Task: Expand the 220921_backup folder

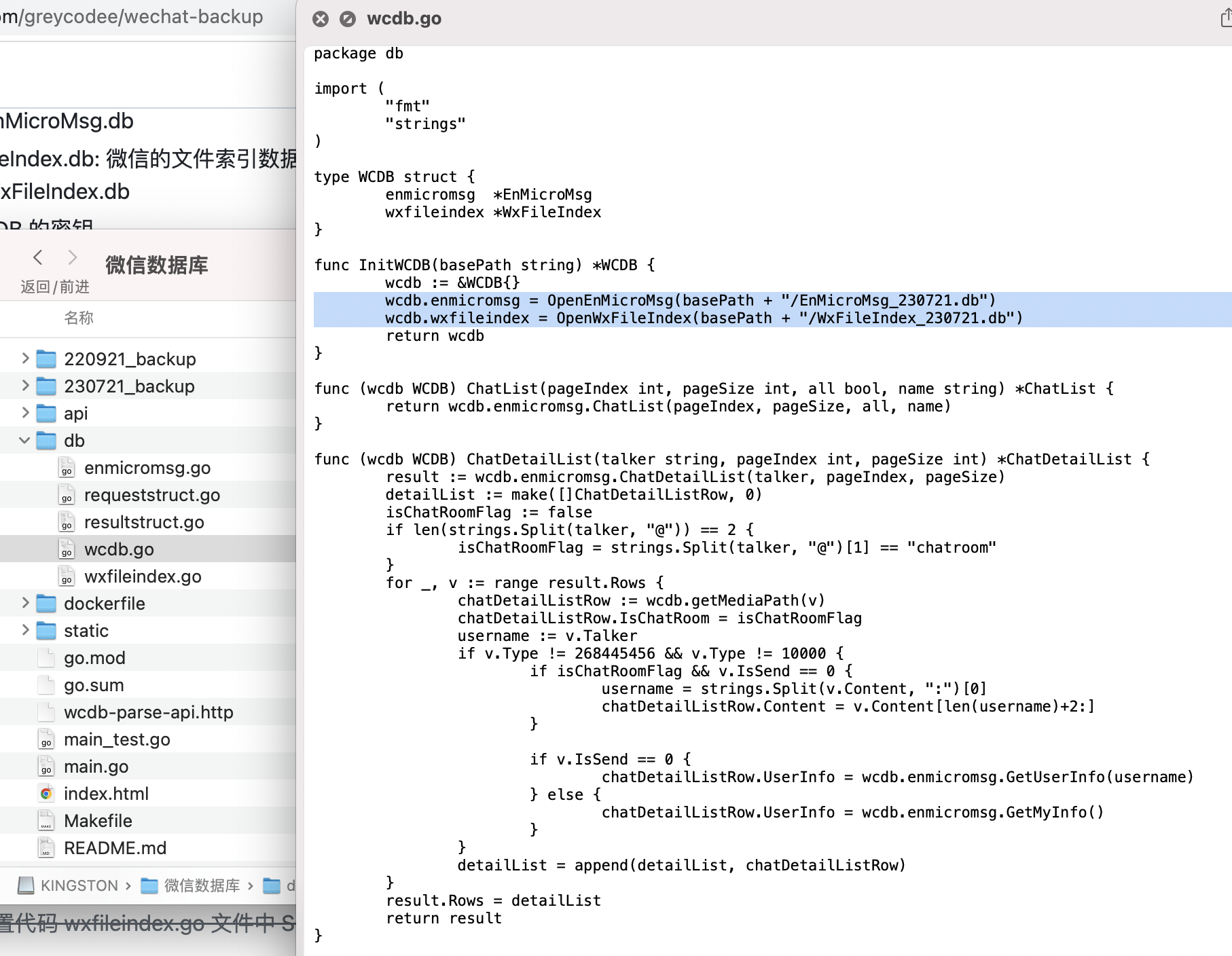Action: tap(25, 358)
